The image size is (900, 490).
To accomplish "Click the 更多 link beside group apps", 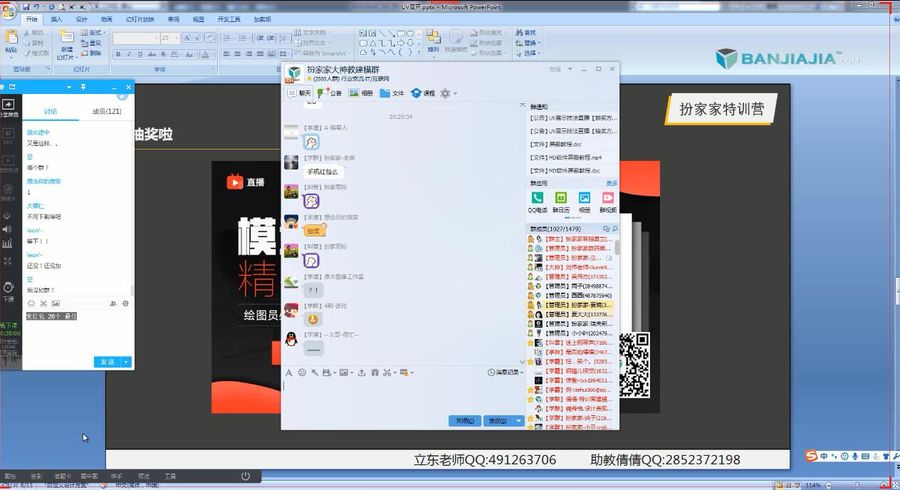I will [612, 184].
